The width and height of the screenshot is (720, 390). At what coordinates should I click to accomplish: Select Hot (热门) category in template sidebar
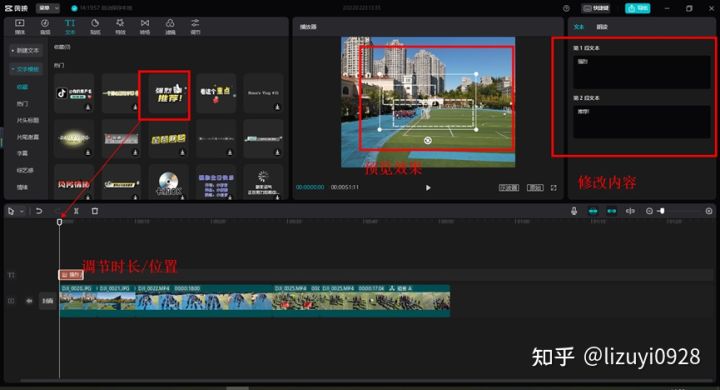point(22,104)
